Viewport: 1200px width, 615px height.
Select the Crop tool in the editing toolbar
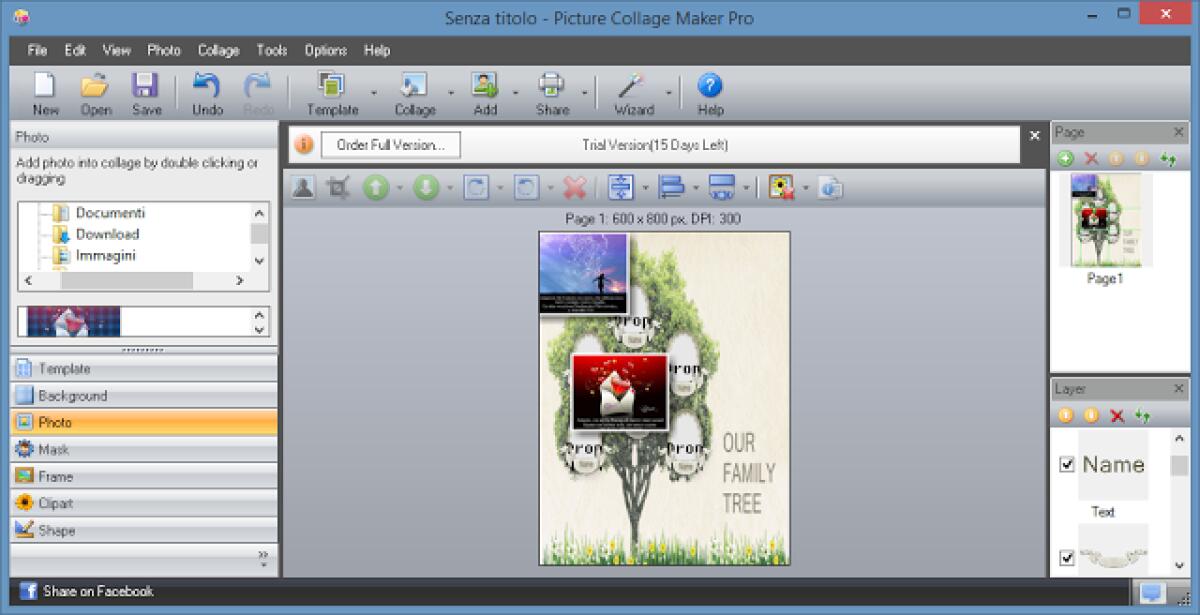[338, 187]
